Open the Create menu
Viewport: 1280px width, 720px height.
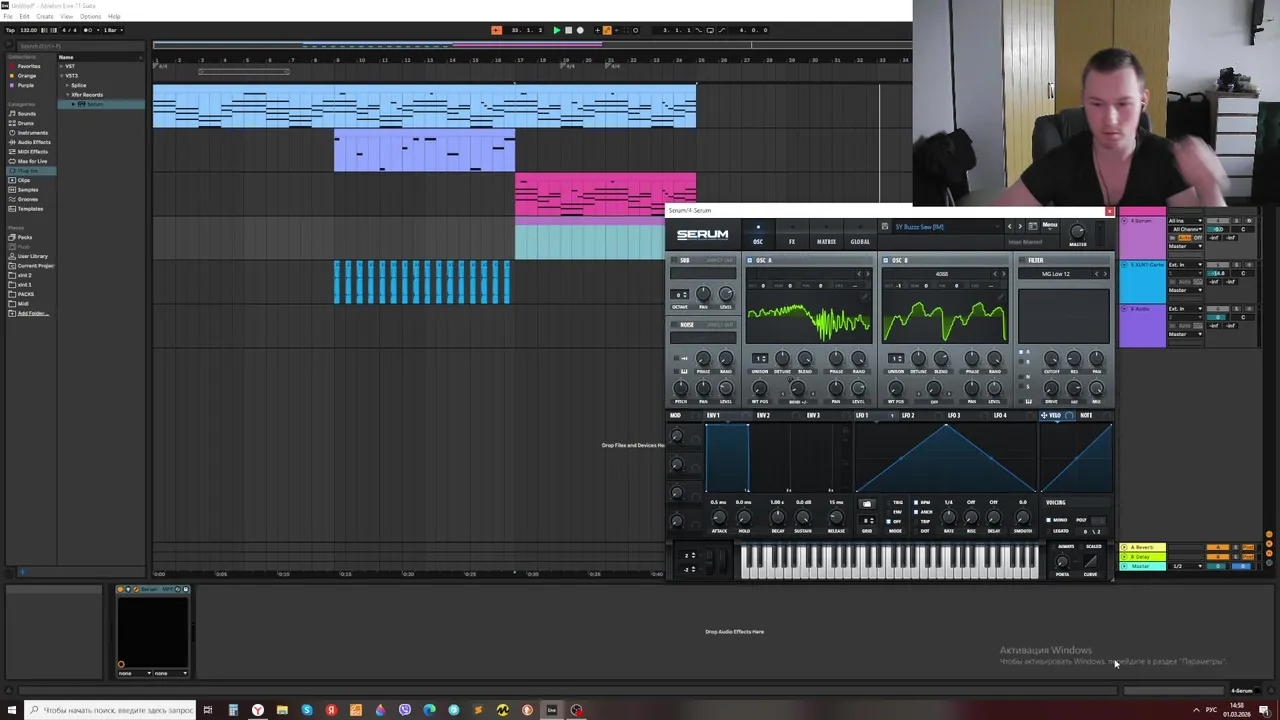coord(45,16)
